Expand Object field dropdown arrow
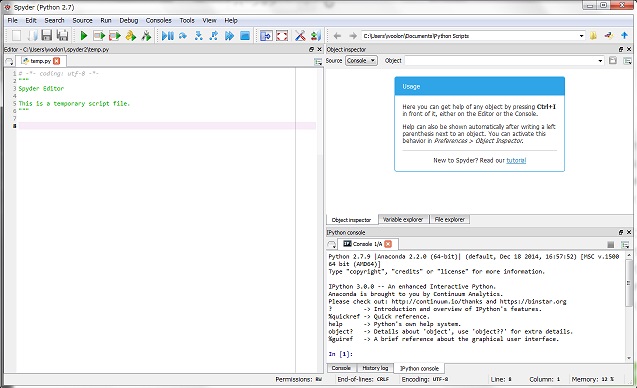 600,61
